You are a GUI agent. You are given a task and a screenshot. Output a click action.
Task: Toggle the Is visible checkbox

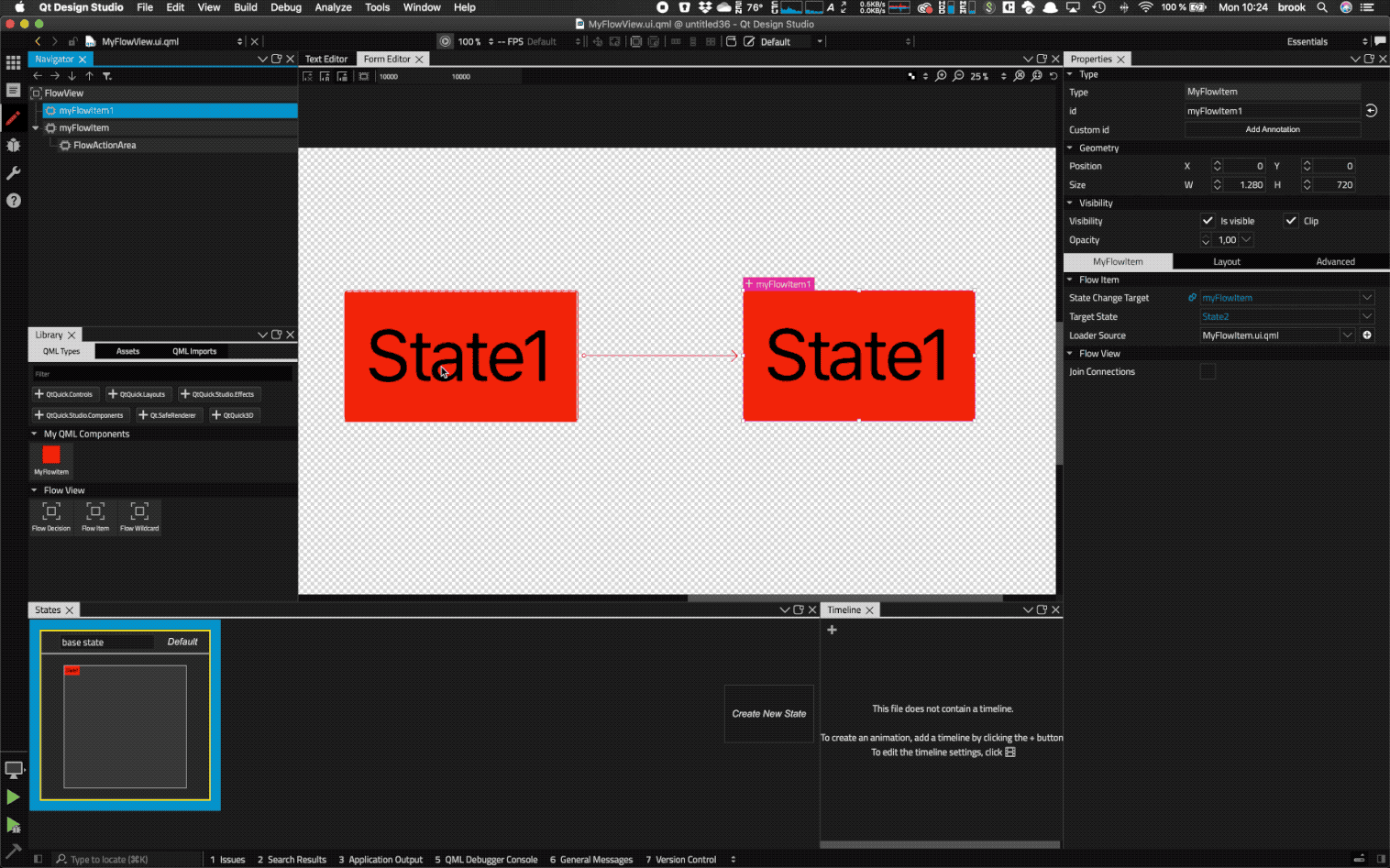tap(1208, 221)
